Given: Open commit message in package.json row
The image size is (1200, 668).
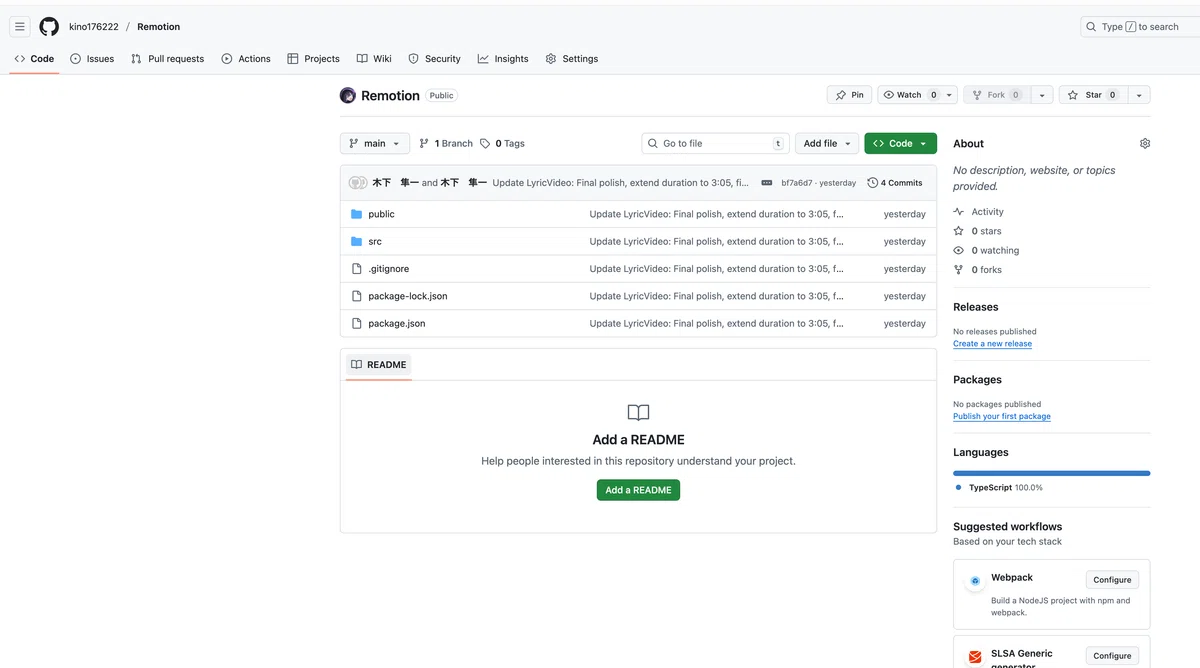Looking at the screenshot, I should click(x=716, y=324).
